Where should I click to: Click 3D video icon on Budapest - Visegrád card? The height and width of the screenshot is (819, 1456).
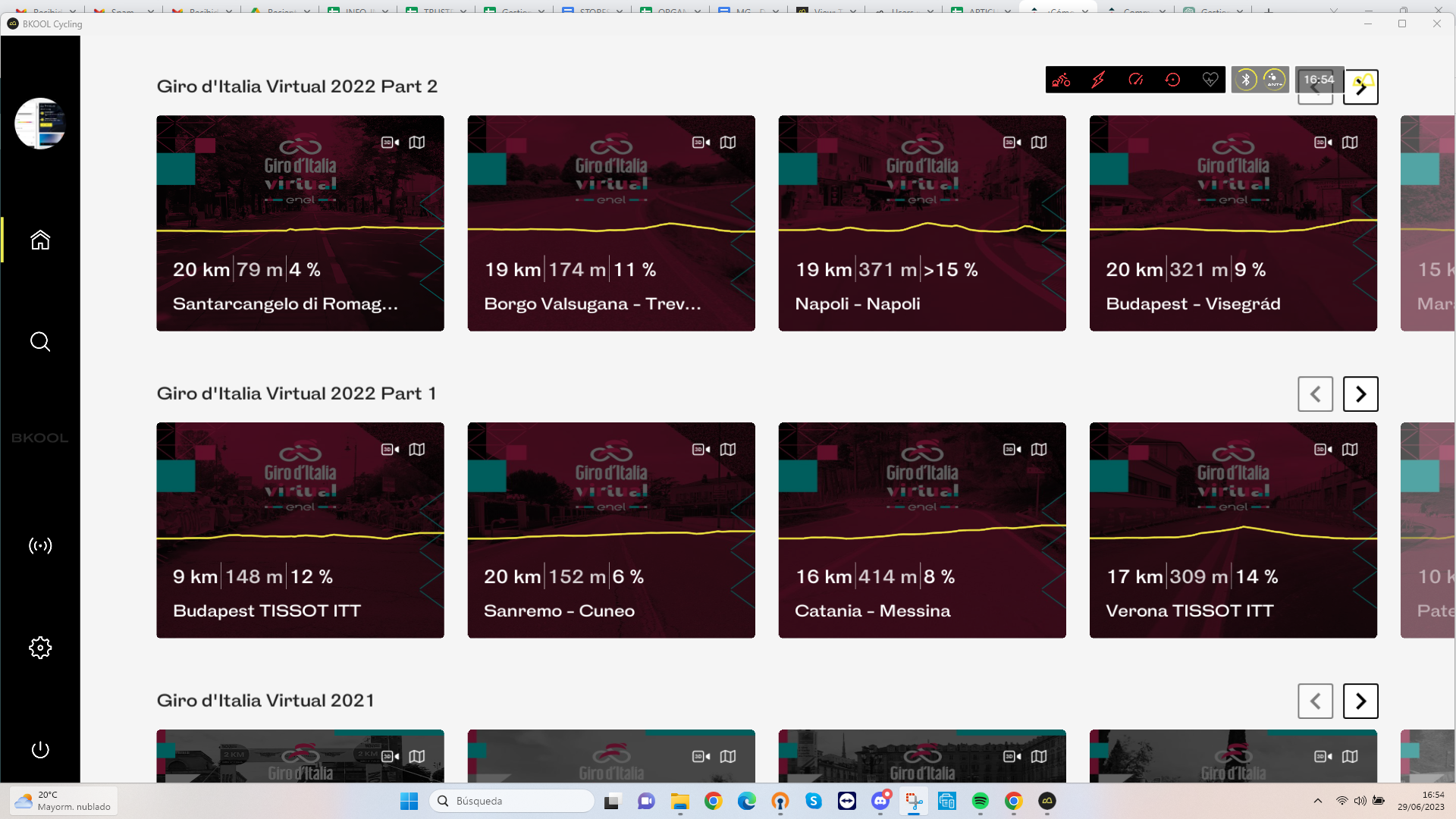1323,143
